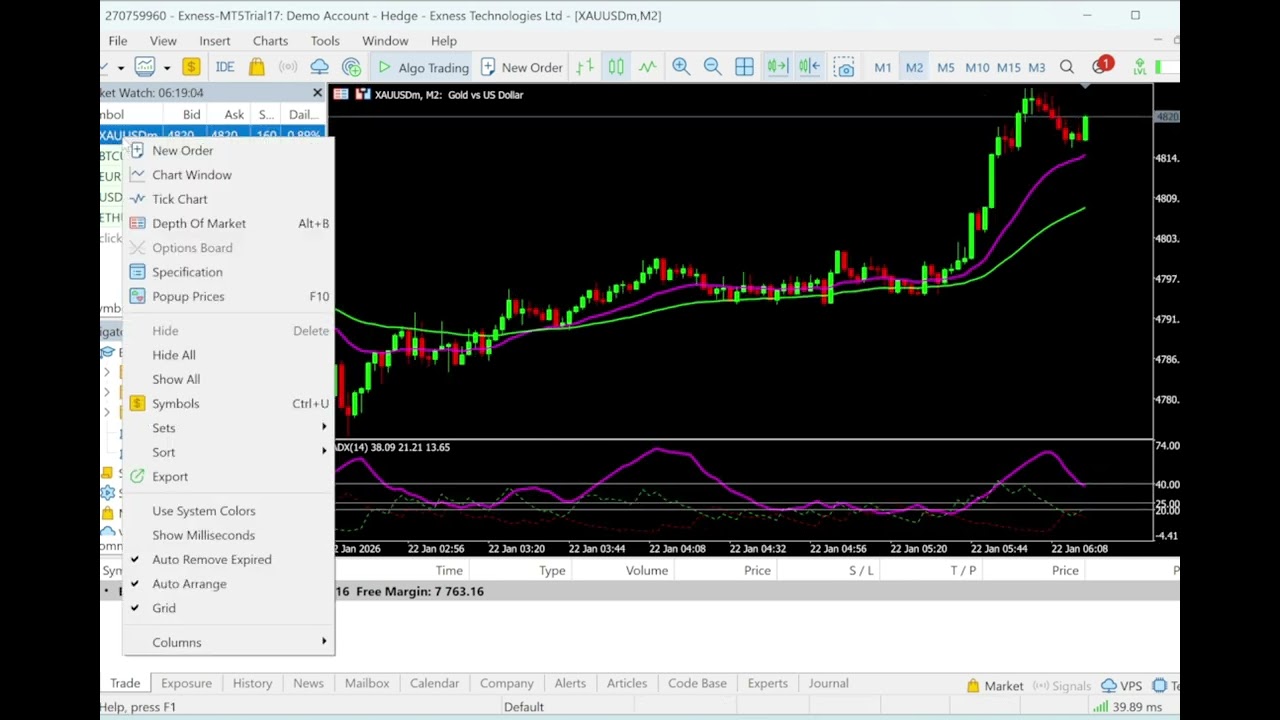
Task: Zoom out on the chart
Action: point(712,67)
